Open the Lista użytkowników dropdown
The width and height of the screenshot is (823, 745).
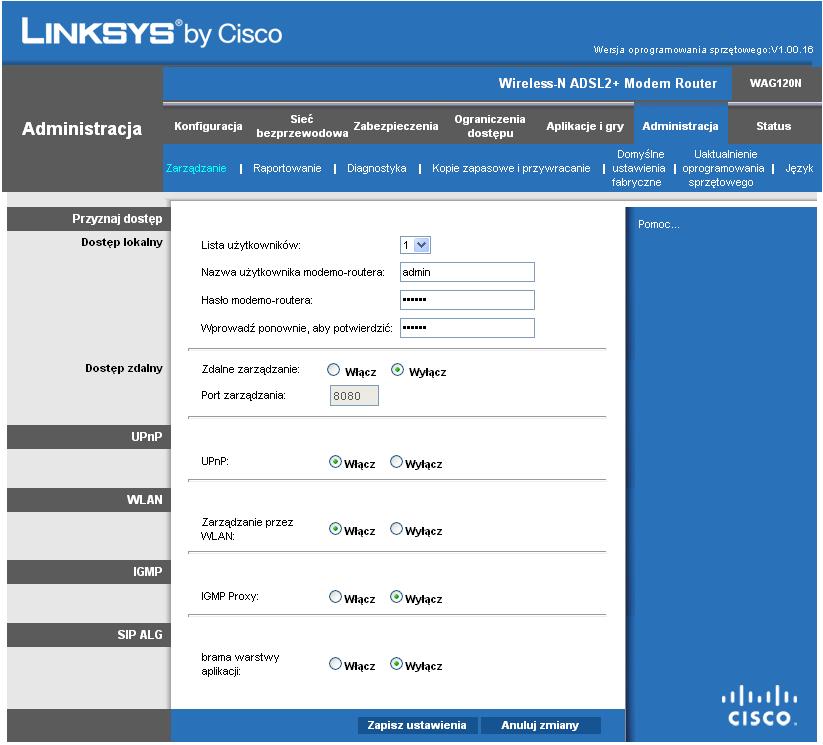point(415,245)
